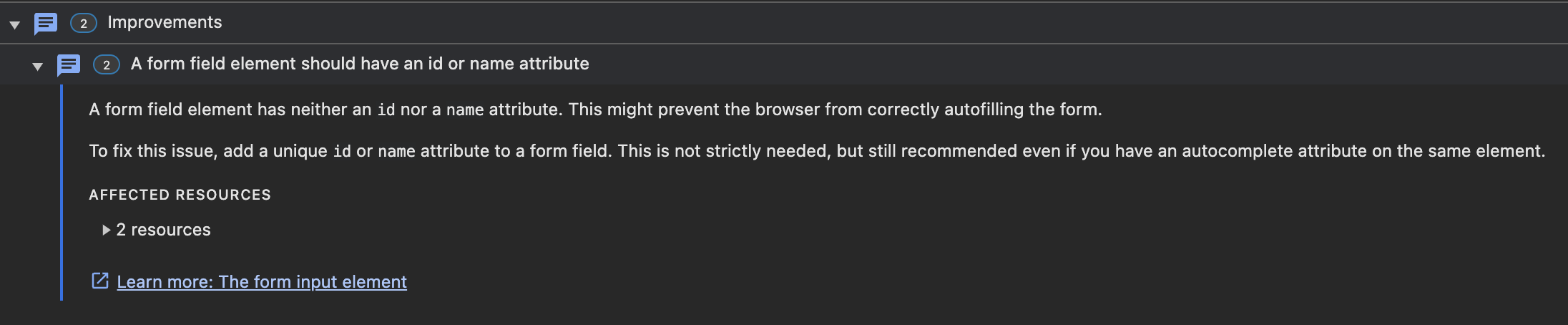
Task: Open Learn more: The form input element link
Action: tap(262, 282)
